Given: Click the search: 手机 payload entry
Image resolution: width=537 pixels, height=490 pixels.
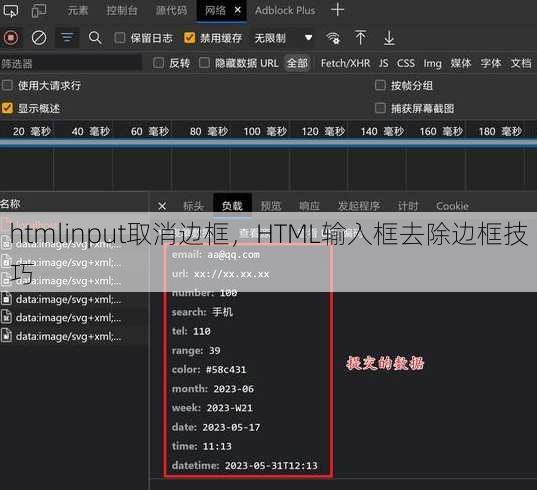Looking at the screenshot, I should click(202, 312).
